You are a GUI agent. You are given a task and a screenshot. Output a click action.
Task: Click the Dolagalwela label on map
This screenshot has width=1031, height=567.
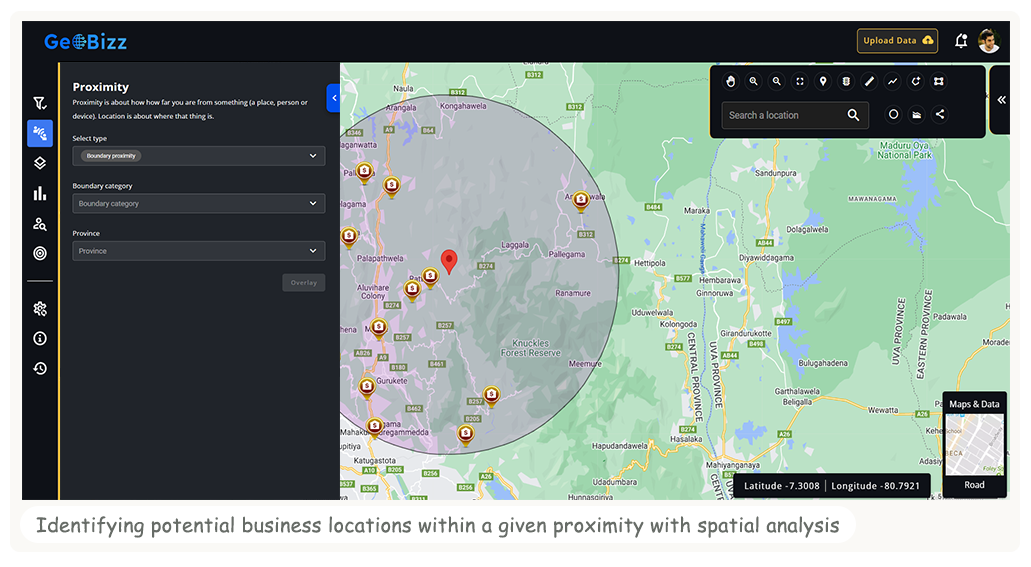tap(807, 230)
